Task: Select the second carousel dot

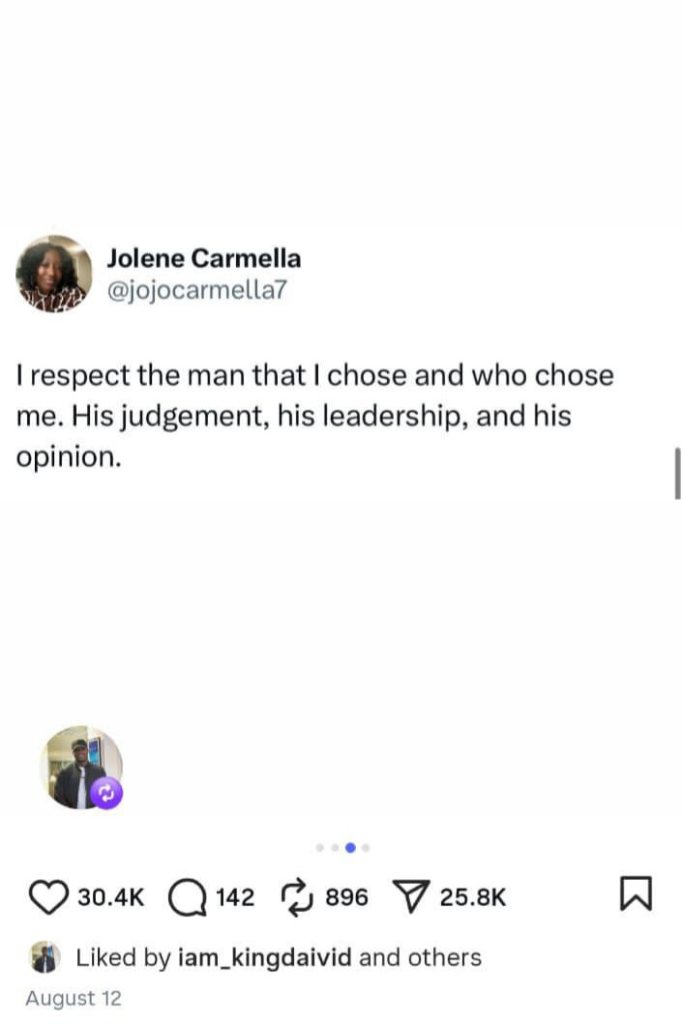Action: (334, 847)
